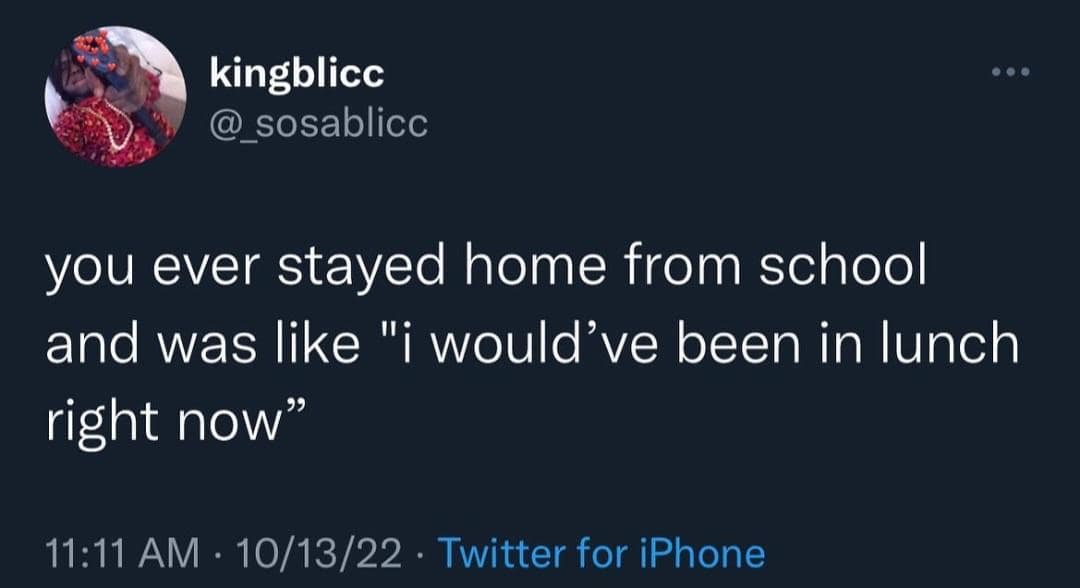Click the "Twitter for iPhone" source link
This screenshot has width=1080, height=588.
point(602,552)
